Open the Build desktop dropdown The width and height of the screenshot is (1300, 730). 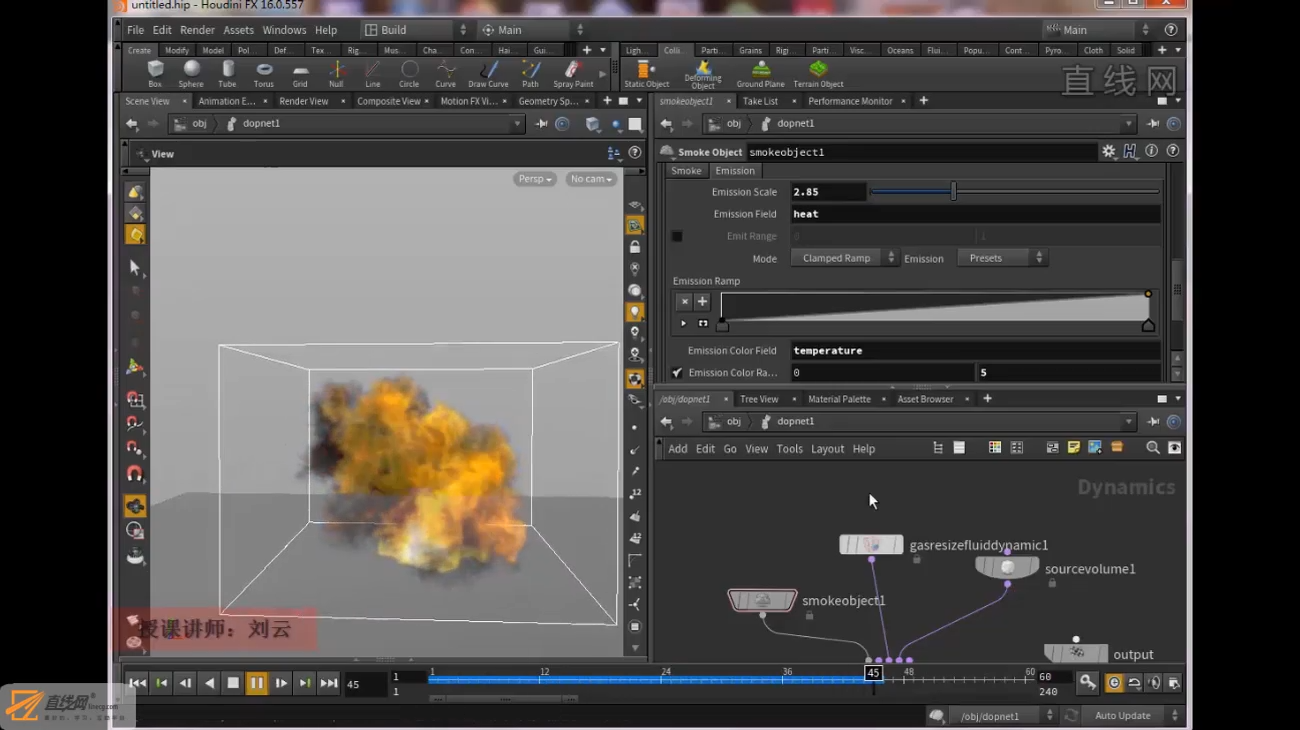click(x=415, y=30)
